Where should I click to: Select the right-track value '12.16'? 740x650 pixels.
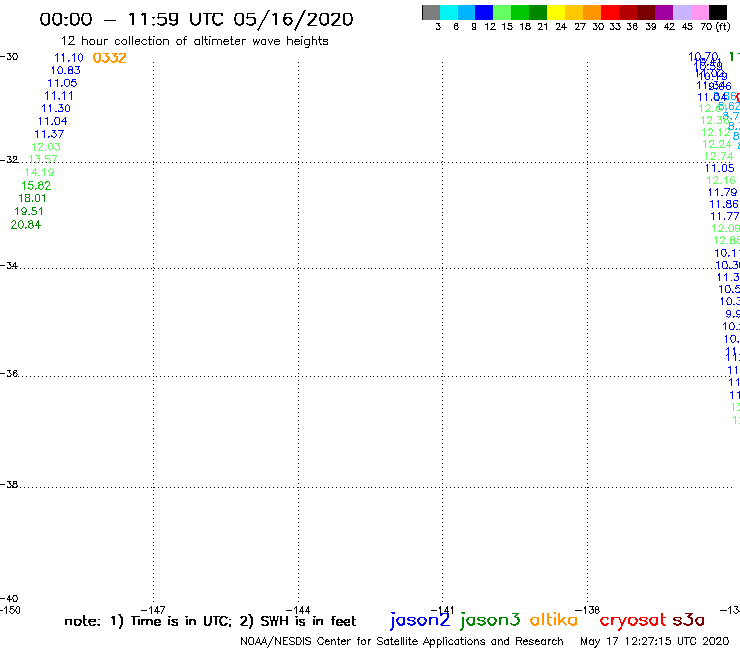(x=721, y=180)
